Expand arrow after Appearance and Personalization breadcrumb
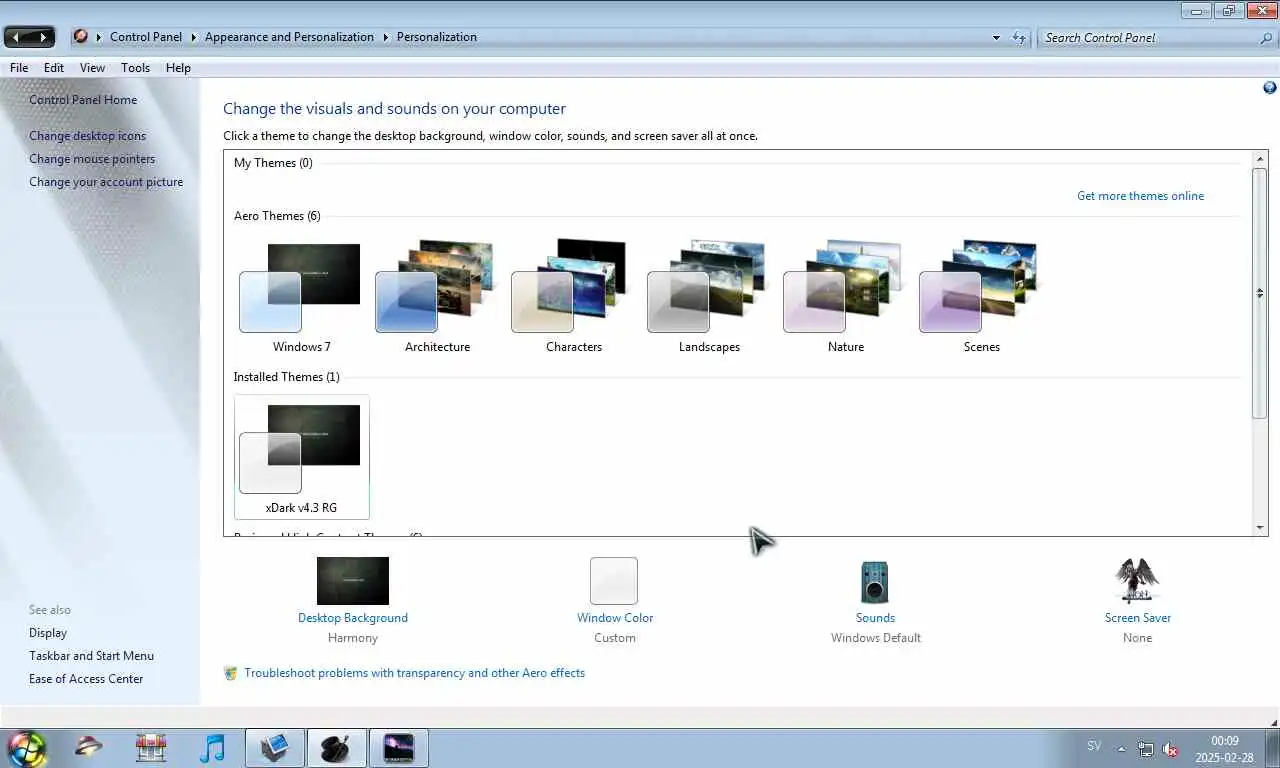The width and height of the screenshot is (1280, 768). [x=386, y=37]
